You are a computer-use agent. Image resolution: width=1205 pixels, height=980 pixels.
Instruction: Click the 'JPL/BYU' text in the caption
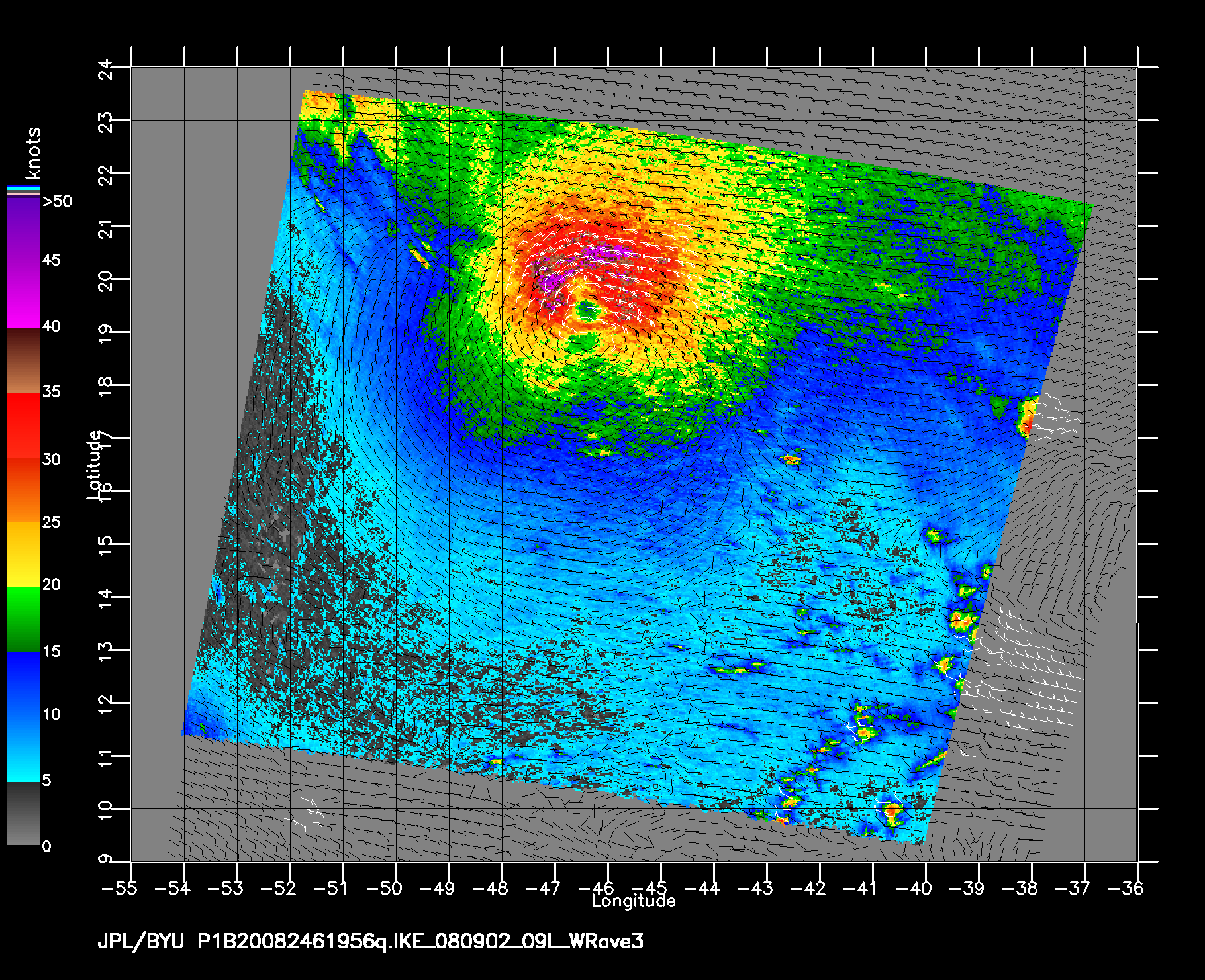[x=140, y=942]
